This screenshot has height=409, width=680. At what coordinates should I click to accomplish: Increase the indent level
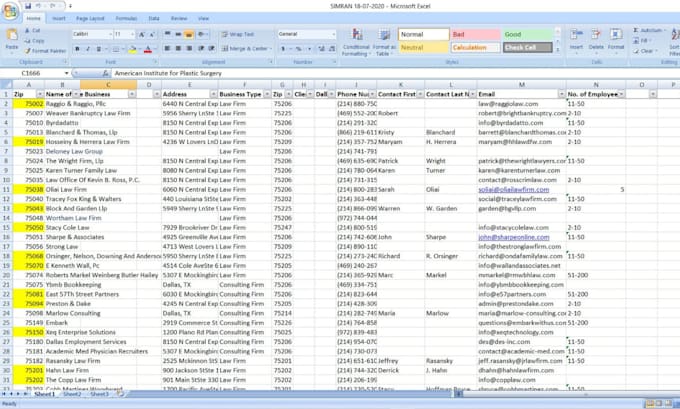point(211,49)
